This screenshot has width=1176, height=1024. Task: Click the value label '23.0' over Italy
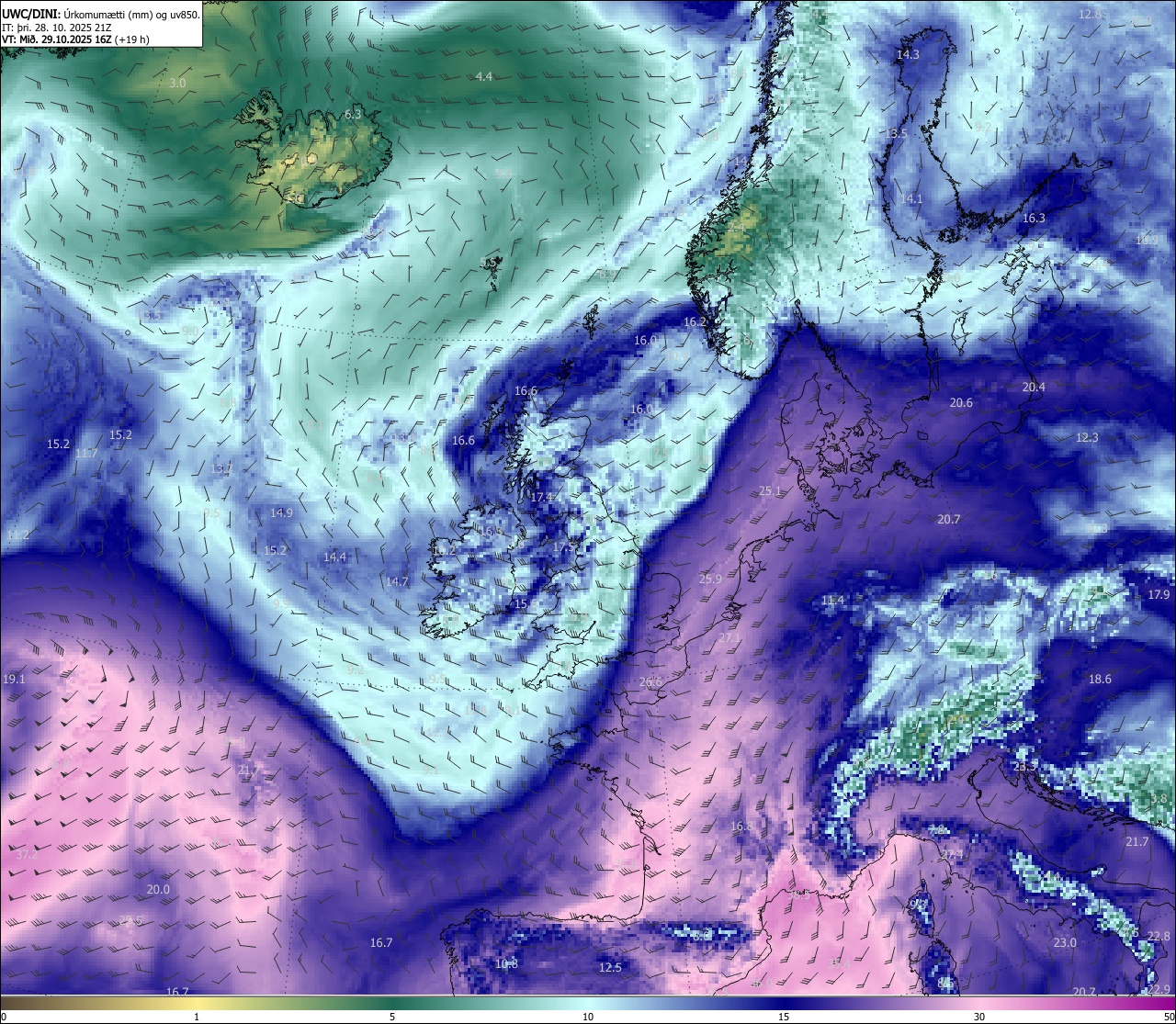(1065, 943)
